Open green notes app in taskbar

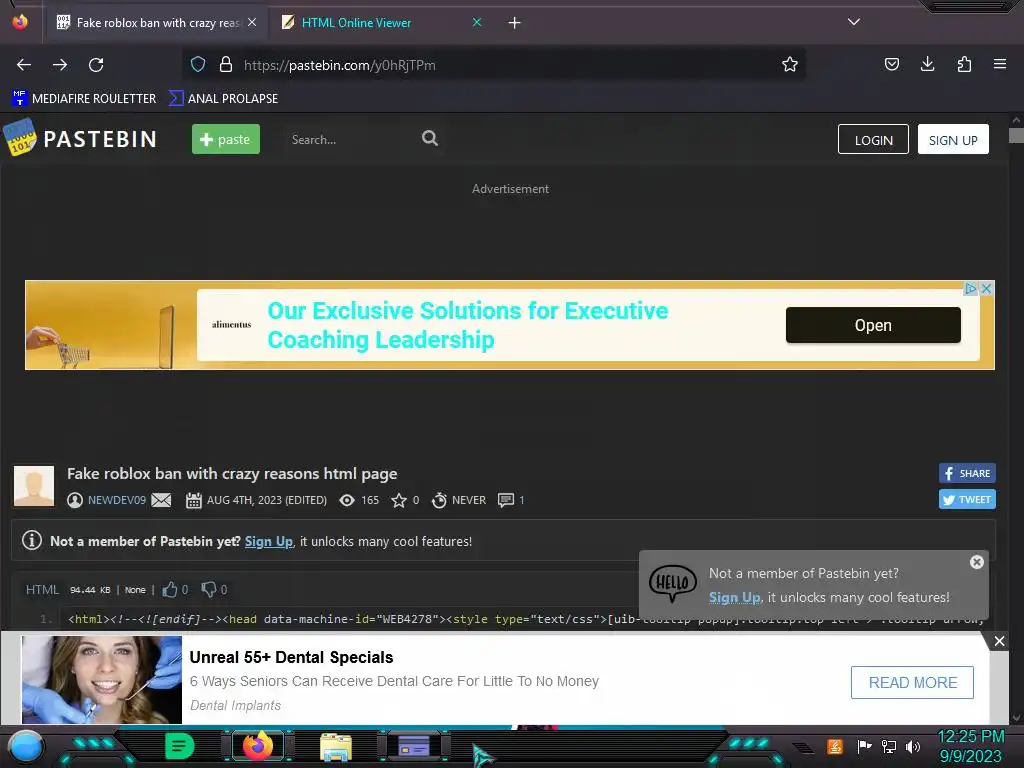(180, 746)
